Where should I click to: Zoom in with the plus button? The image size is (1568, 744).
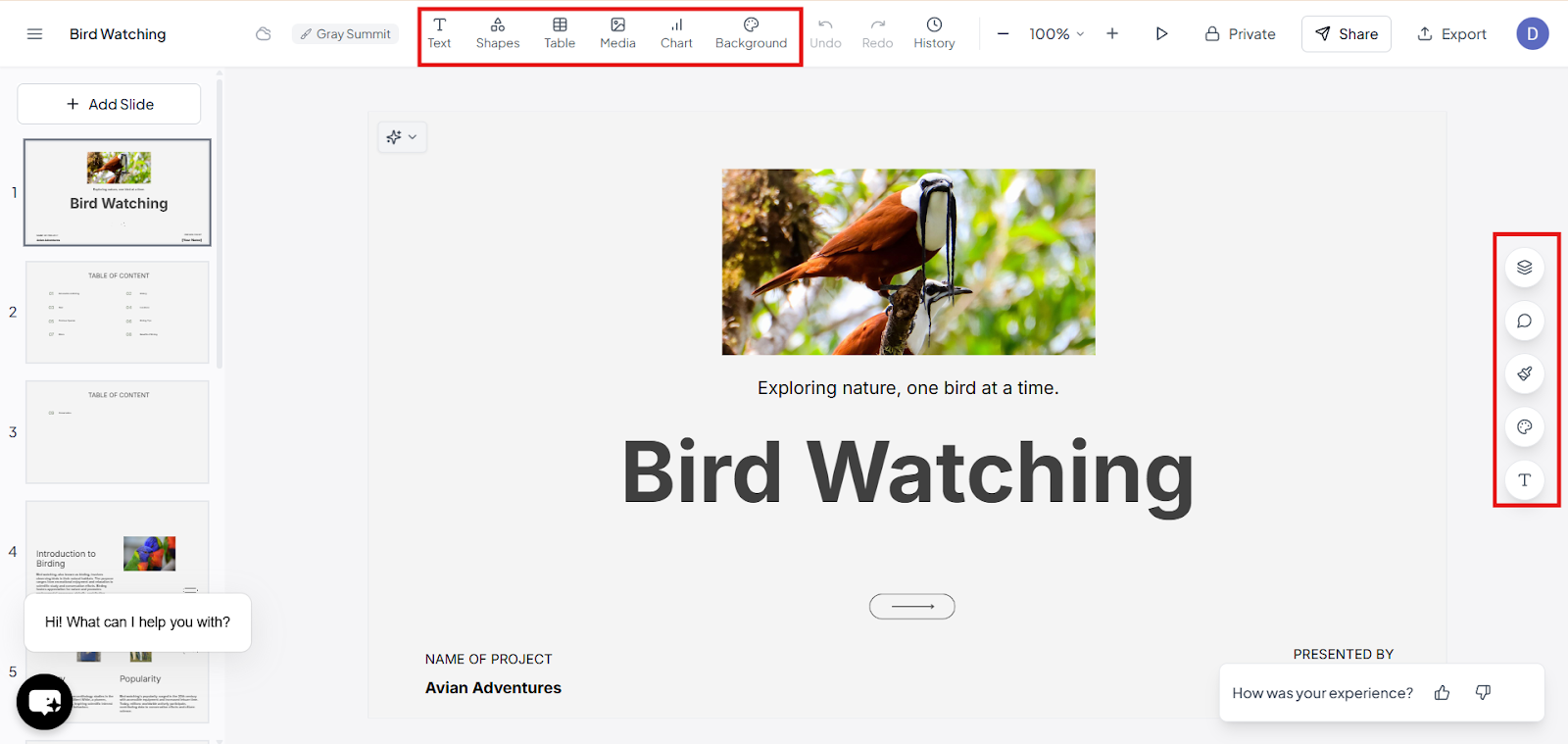coord(1112,34)
